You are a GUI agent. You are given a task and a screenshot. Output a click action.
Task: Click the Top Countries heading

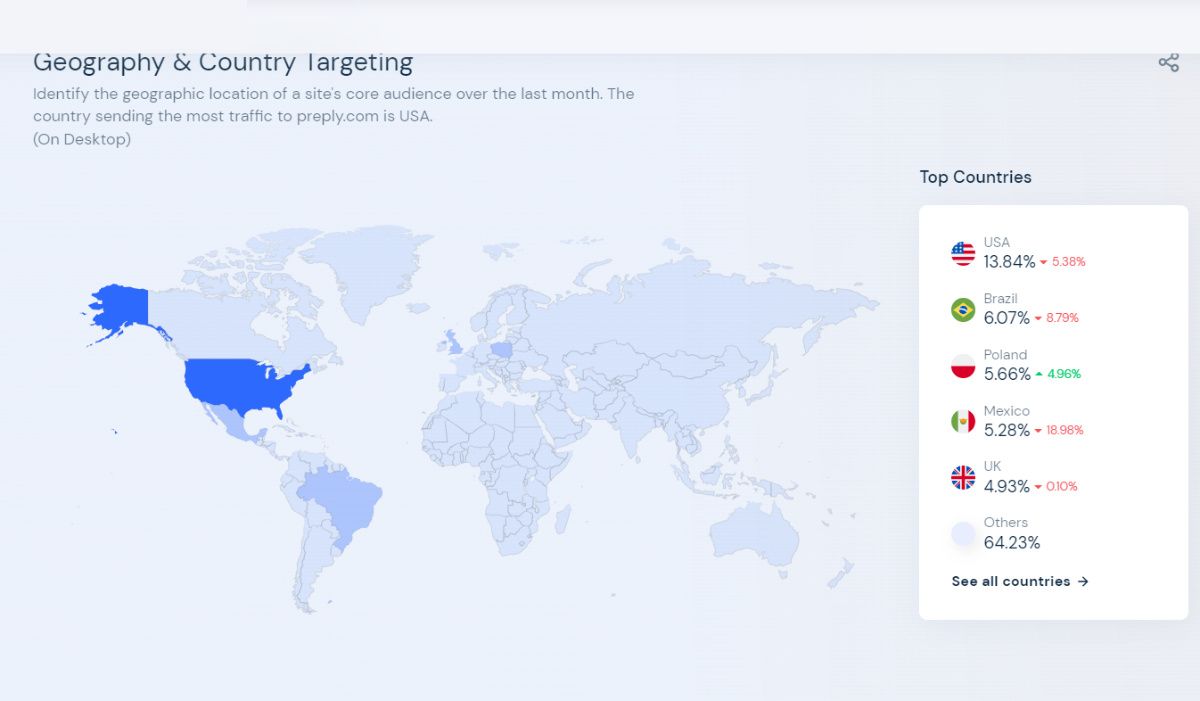click(975, 177)
